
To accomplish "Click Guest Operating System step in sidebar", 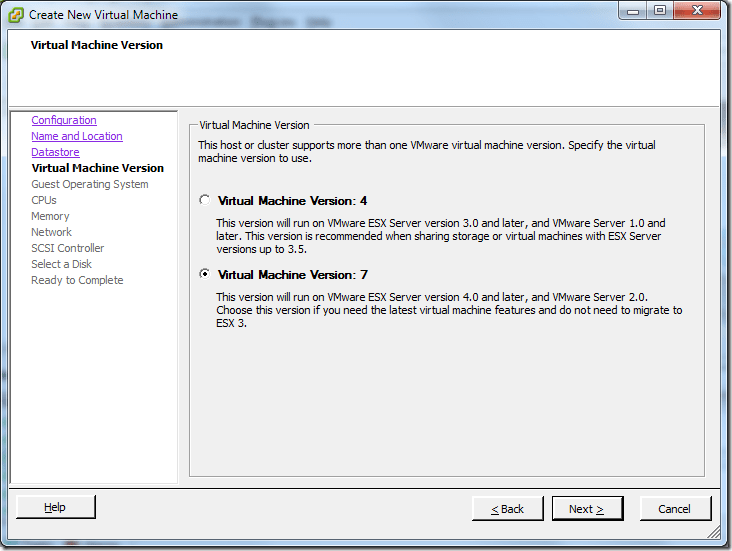I will coord(90,184).
